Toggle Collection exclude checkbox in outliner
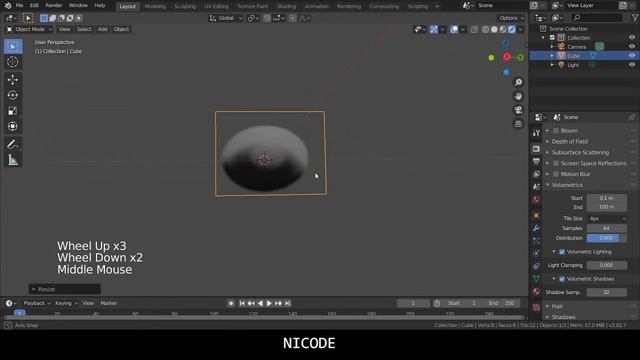640x360 pixels. click(552, 38)
